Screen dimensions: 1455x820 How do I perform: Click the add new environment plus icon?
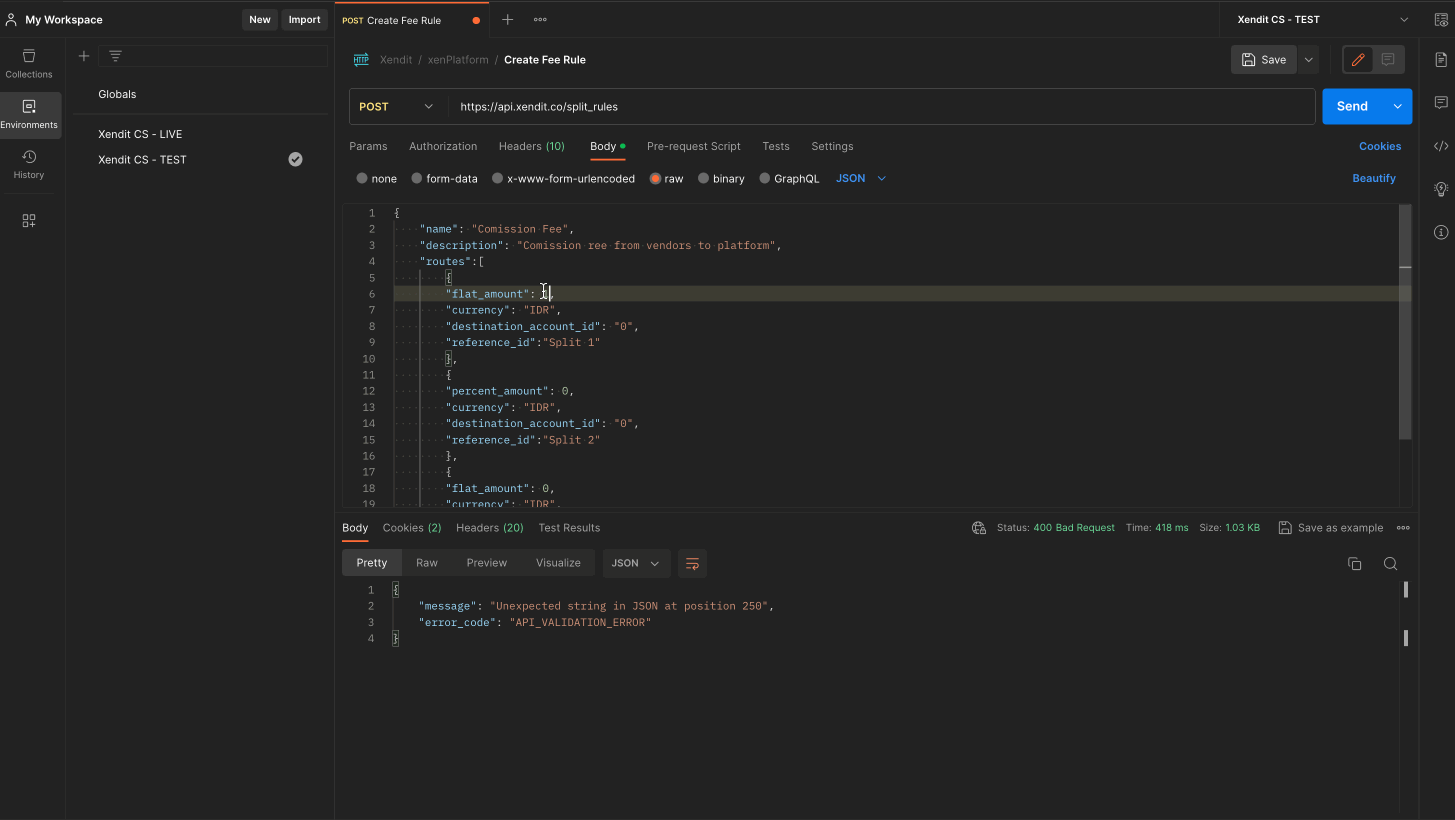pyautogui.click(x=84, y=56)
